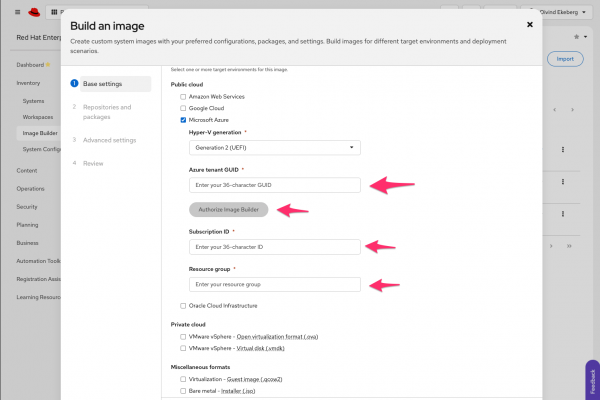600x400 pixels.
Task: Click the Subscription ID input field
Action: (x=274, y=247)
